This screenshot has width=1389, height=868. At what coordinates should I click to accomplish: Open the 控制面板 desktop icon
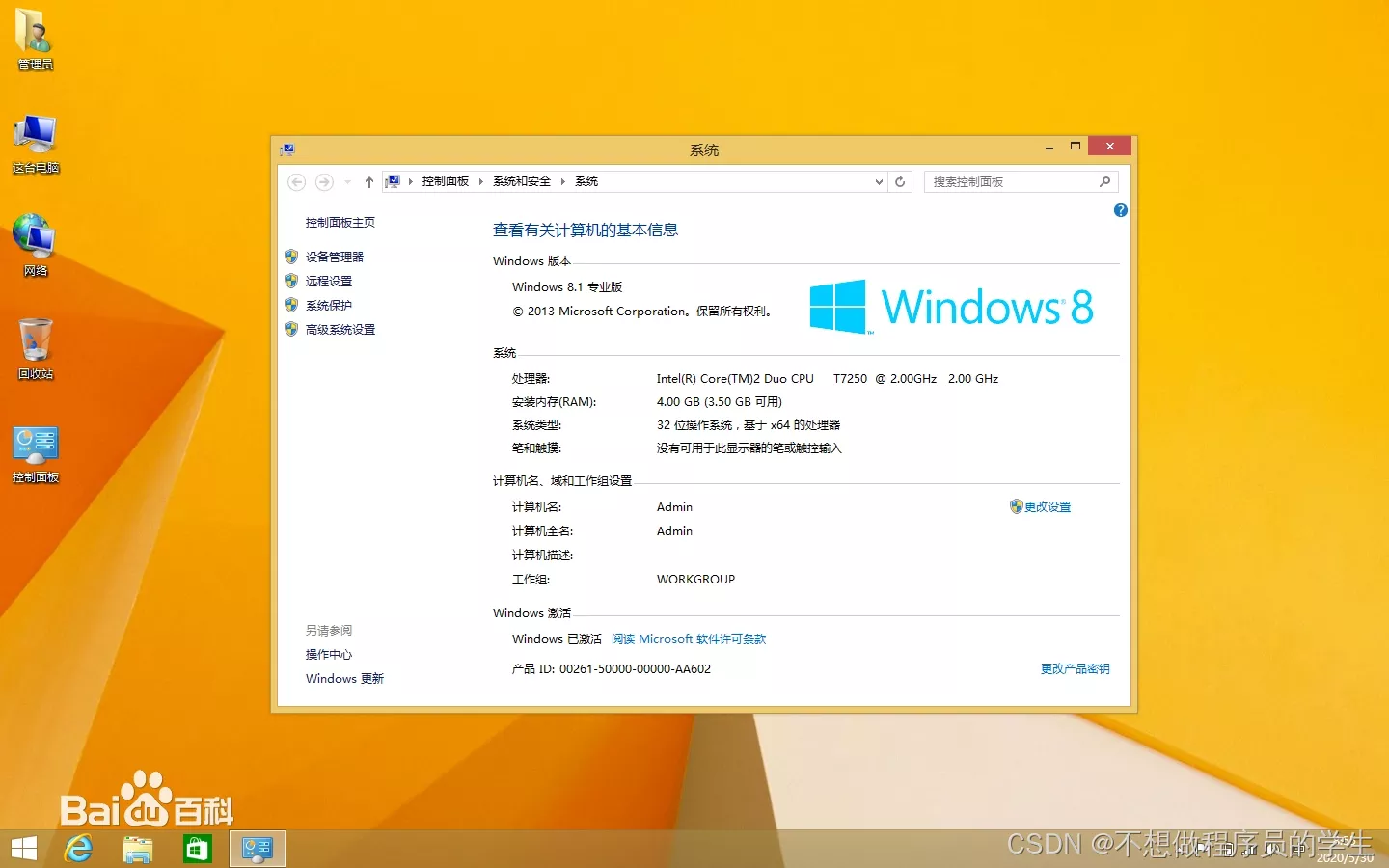pyautogui.click(x=35, y=453)
